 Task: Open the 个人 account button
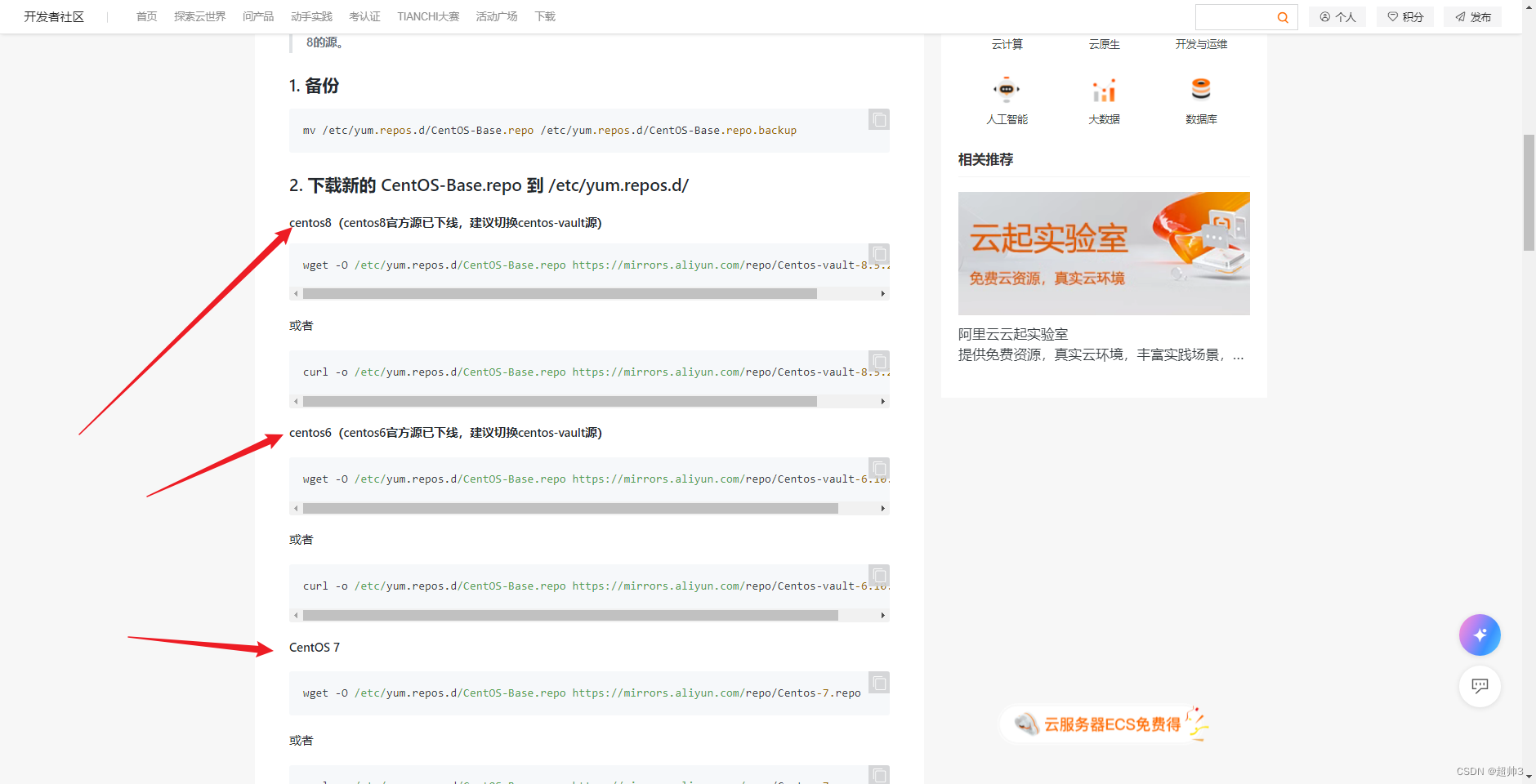coord(1337,17)
